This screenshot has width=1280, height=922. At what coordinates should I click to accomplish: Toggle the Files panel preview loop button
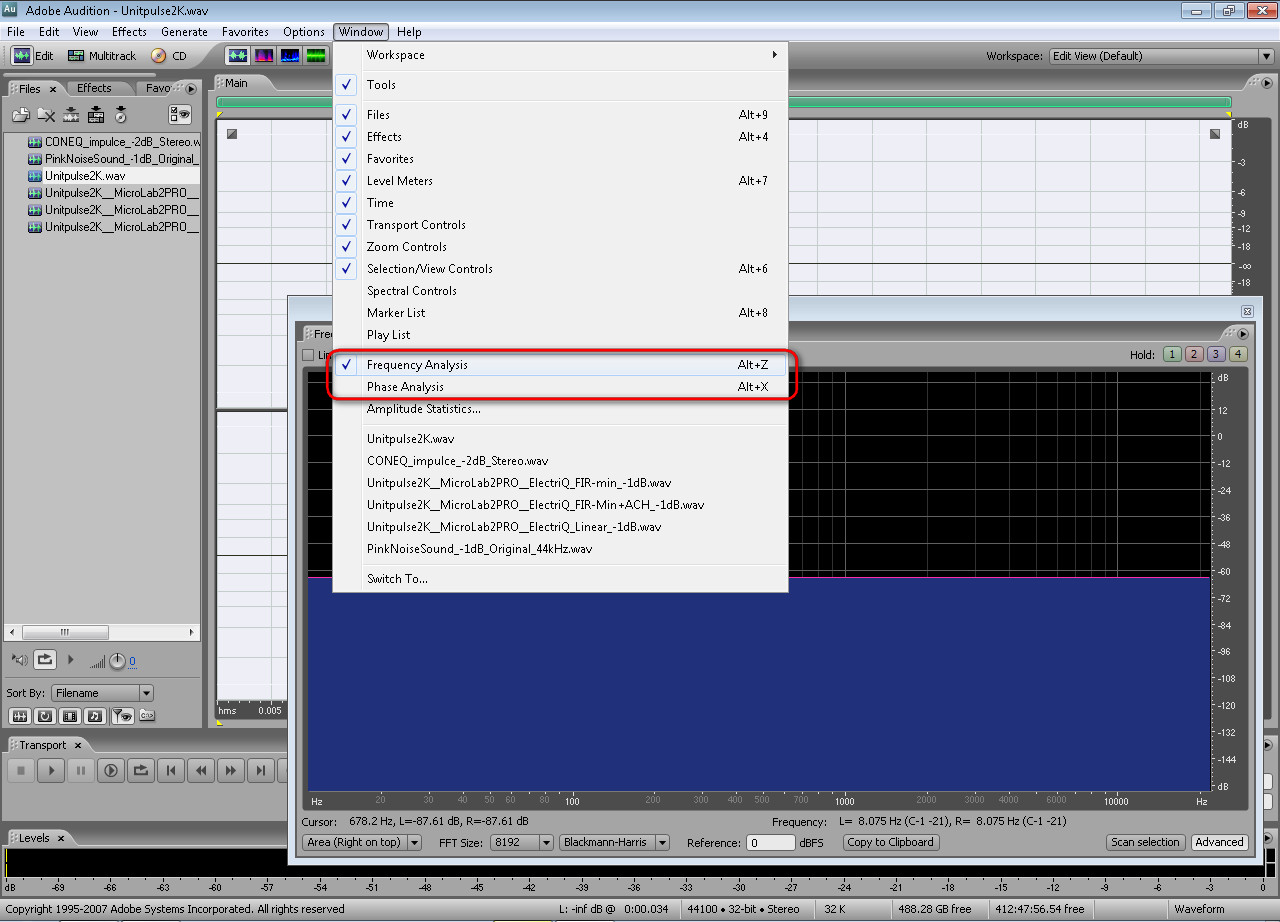(45, 660)
